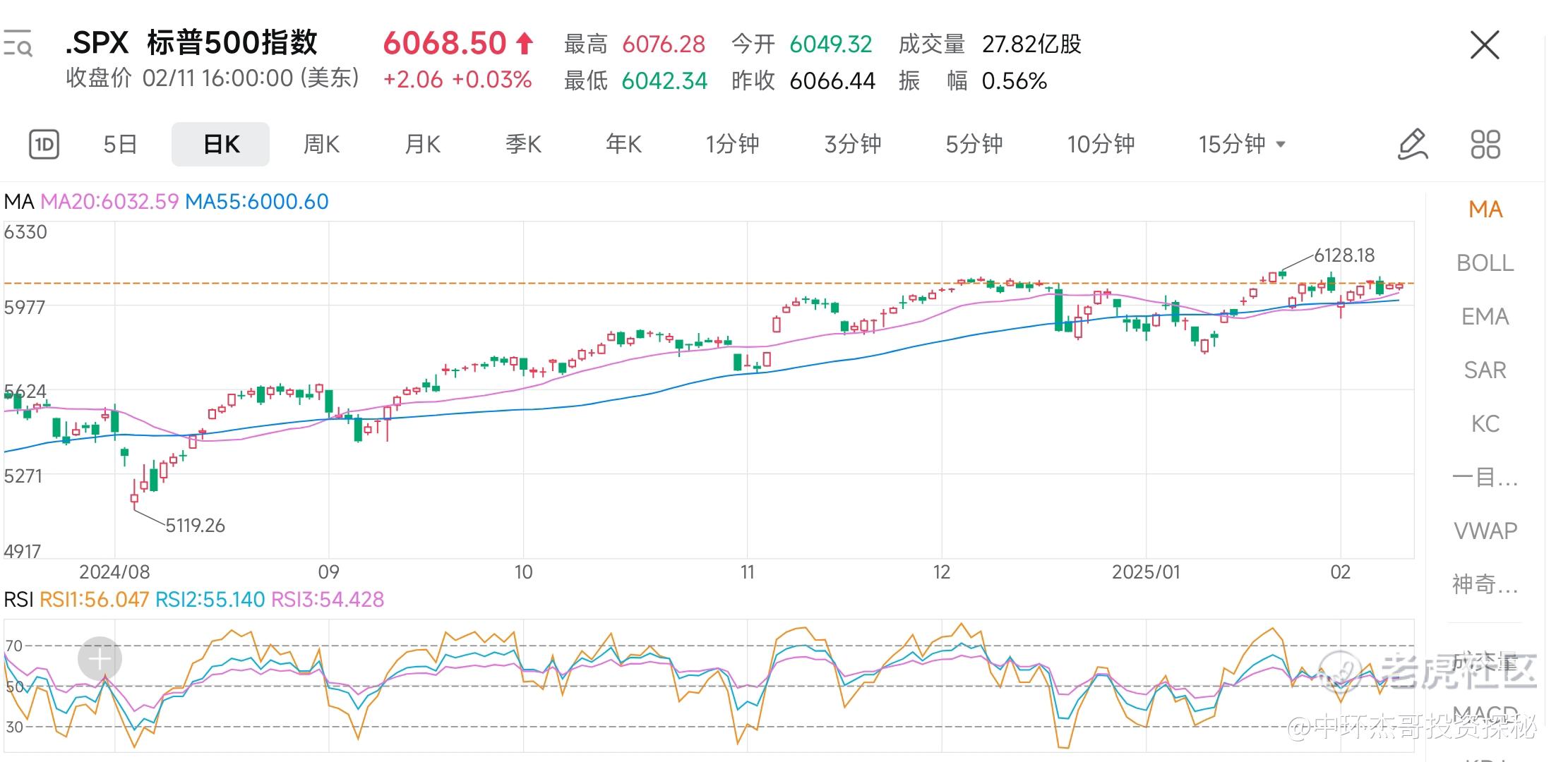Open the four-square layout grid icon
This screenshot has width=1568, height=762.
[1485, 145]
